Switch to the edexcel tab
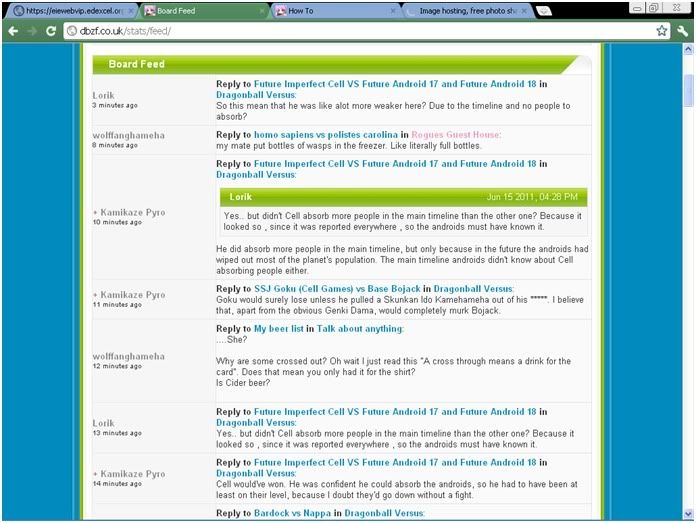The height and width of the screenshot is (523, 696). (x=68, y=11)
